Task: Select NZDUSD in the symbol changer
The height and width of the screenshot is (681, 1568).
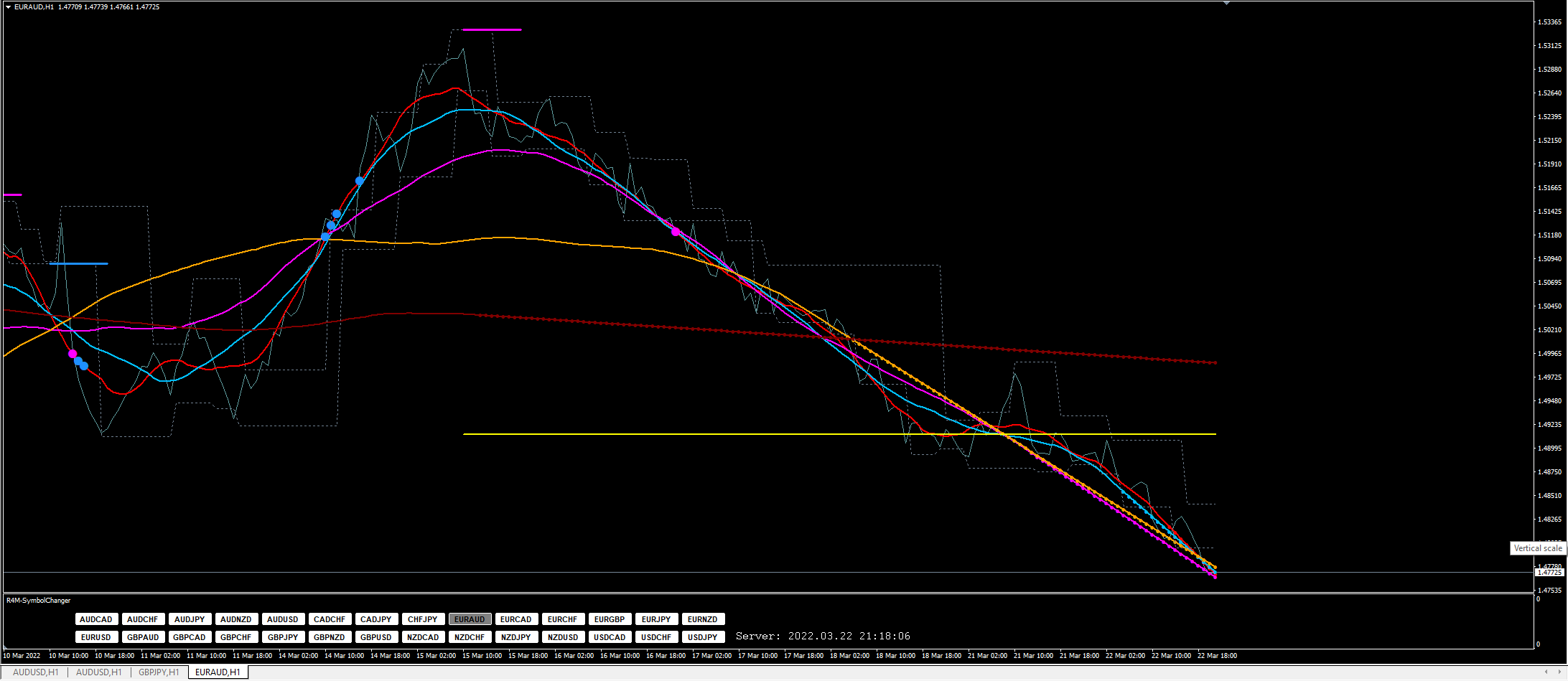Action: tap(563, 637)
